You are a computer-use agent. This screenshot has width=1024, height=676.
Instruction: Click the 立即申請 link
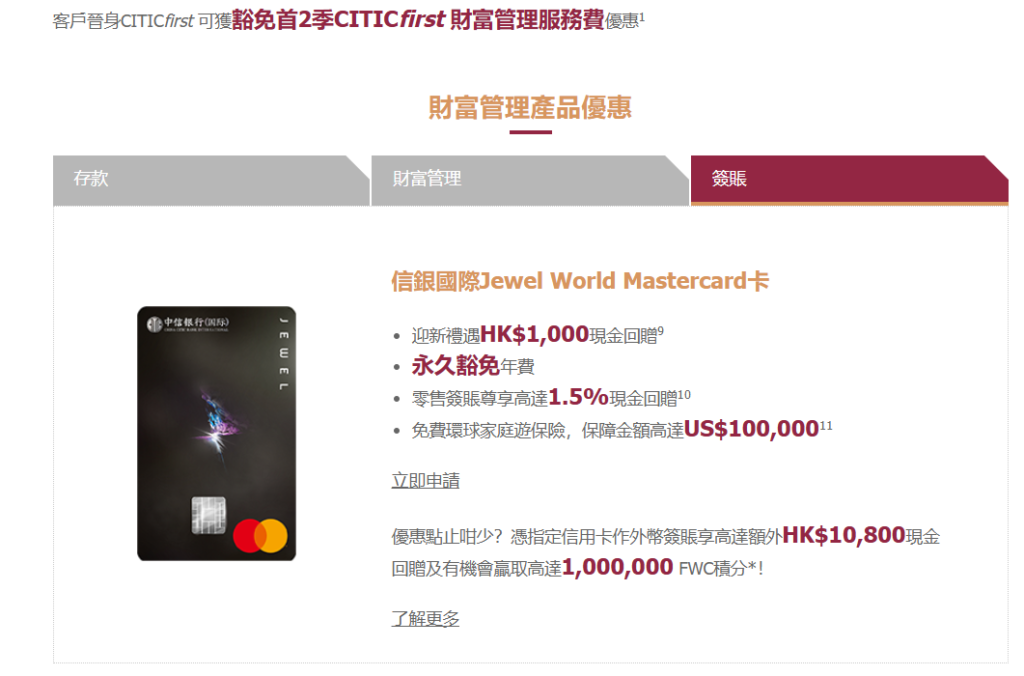point(425,481)
